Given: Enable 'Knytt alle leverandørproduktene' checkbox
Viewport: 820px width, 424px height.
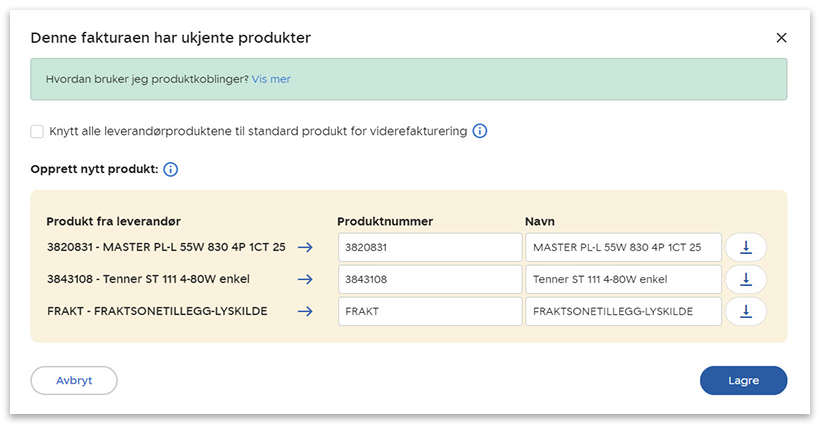Looking at the screenshot, I should pyautogui.click(x=37, y=131).
